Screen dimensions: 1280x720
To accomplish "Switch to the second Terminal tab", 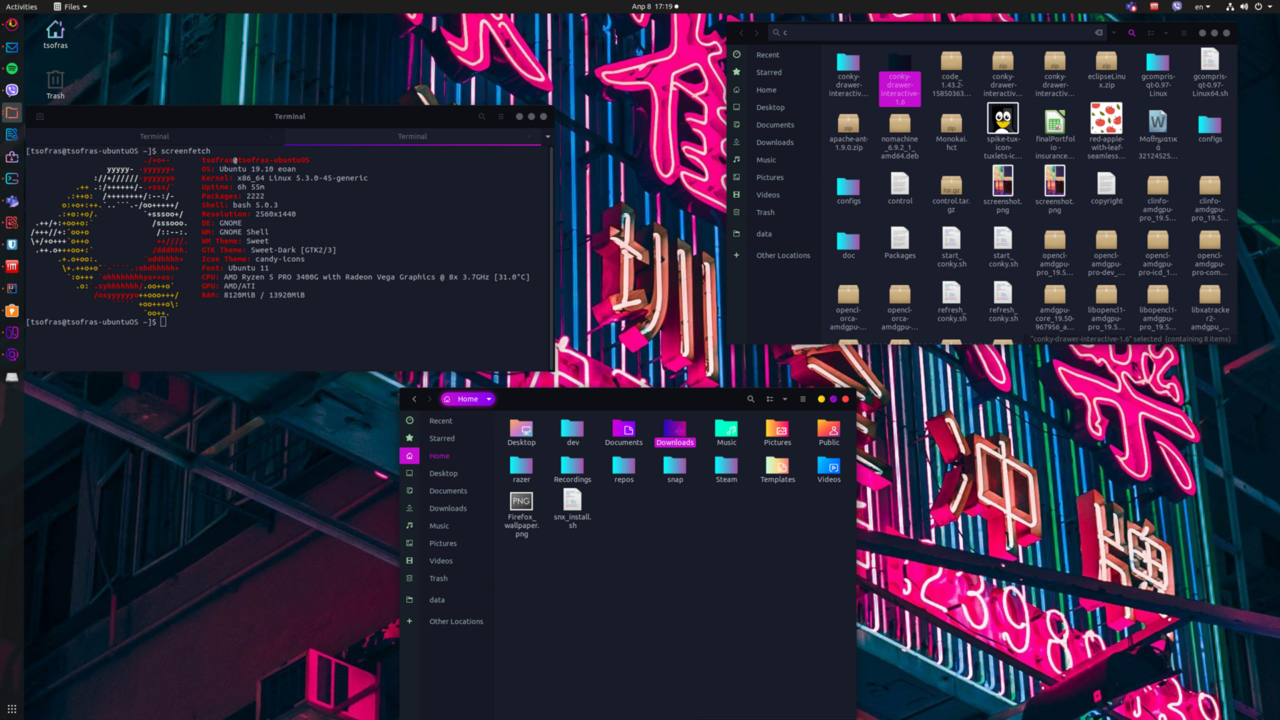I will click(x=412, y=136).
